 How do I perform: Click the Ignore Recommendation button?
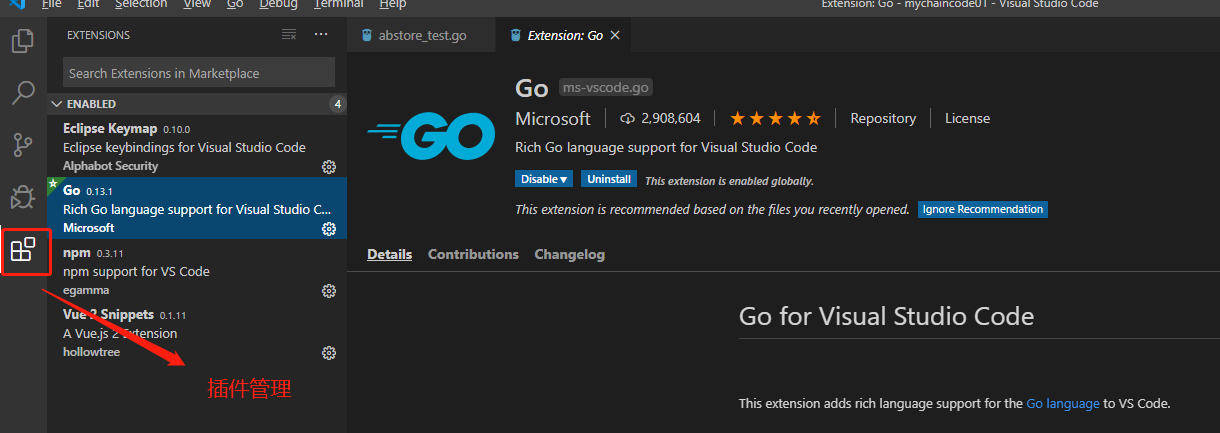click(983, 209)
